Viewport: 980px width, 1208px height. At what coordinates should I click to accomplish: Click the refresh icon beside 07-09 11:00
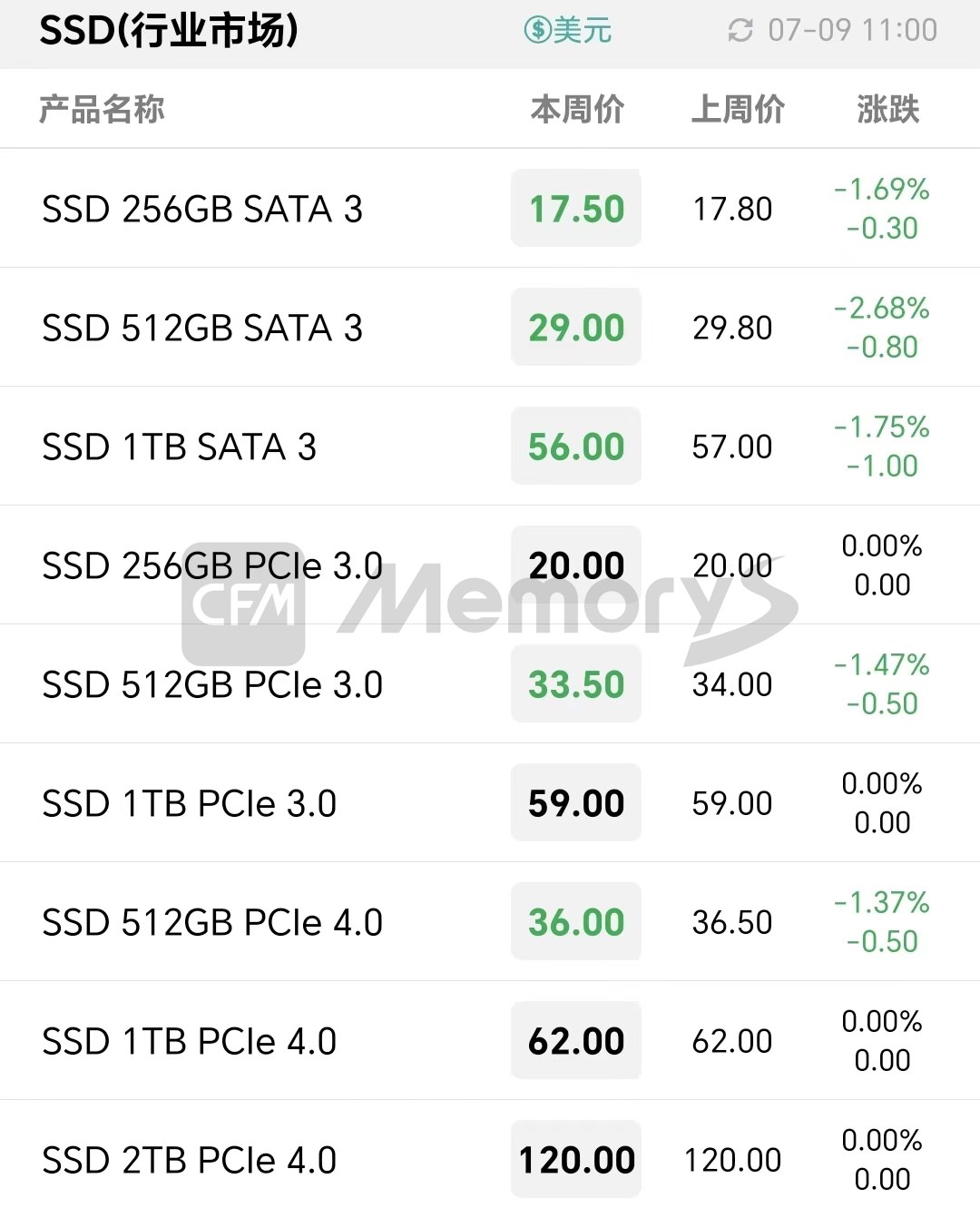point(740,31)
